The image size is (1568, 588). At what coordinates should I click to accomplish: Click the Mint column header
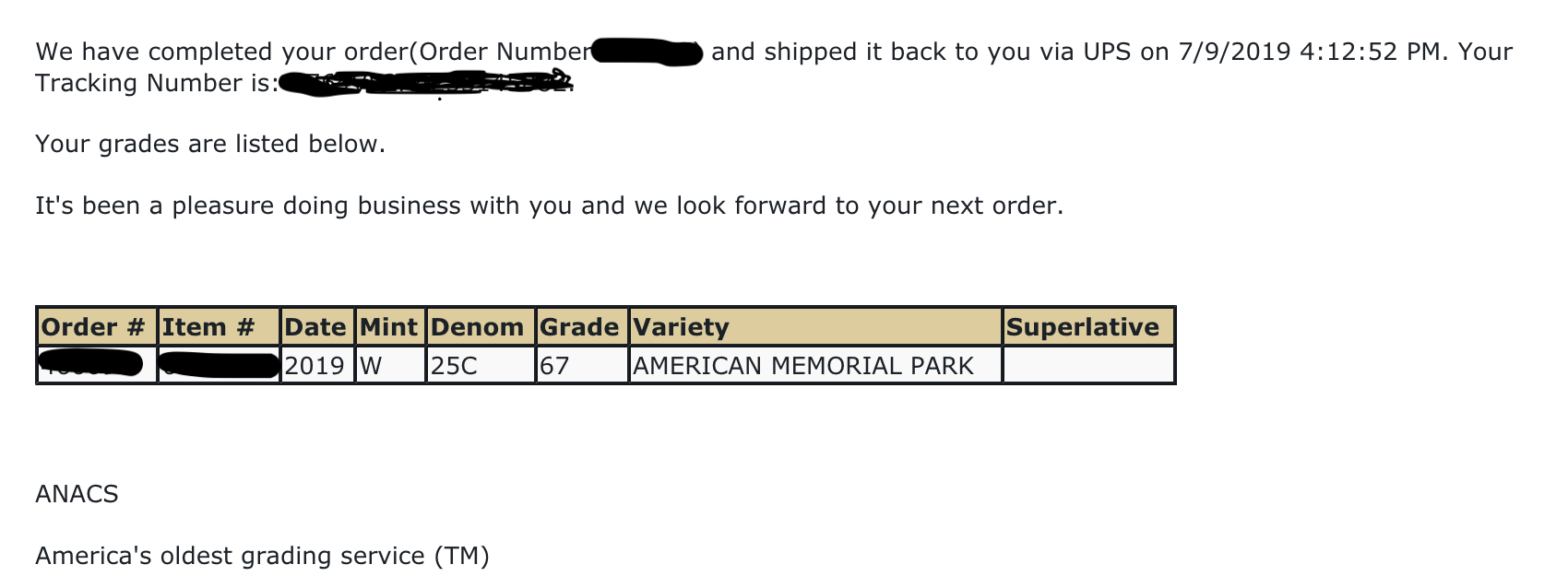[x=388, y=327]
